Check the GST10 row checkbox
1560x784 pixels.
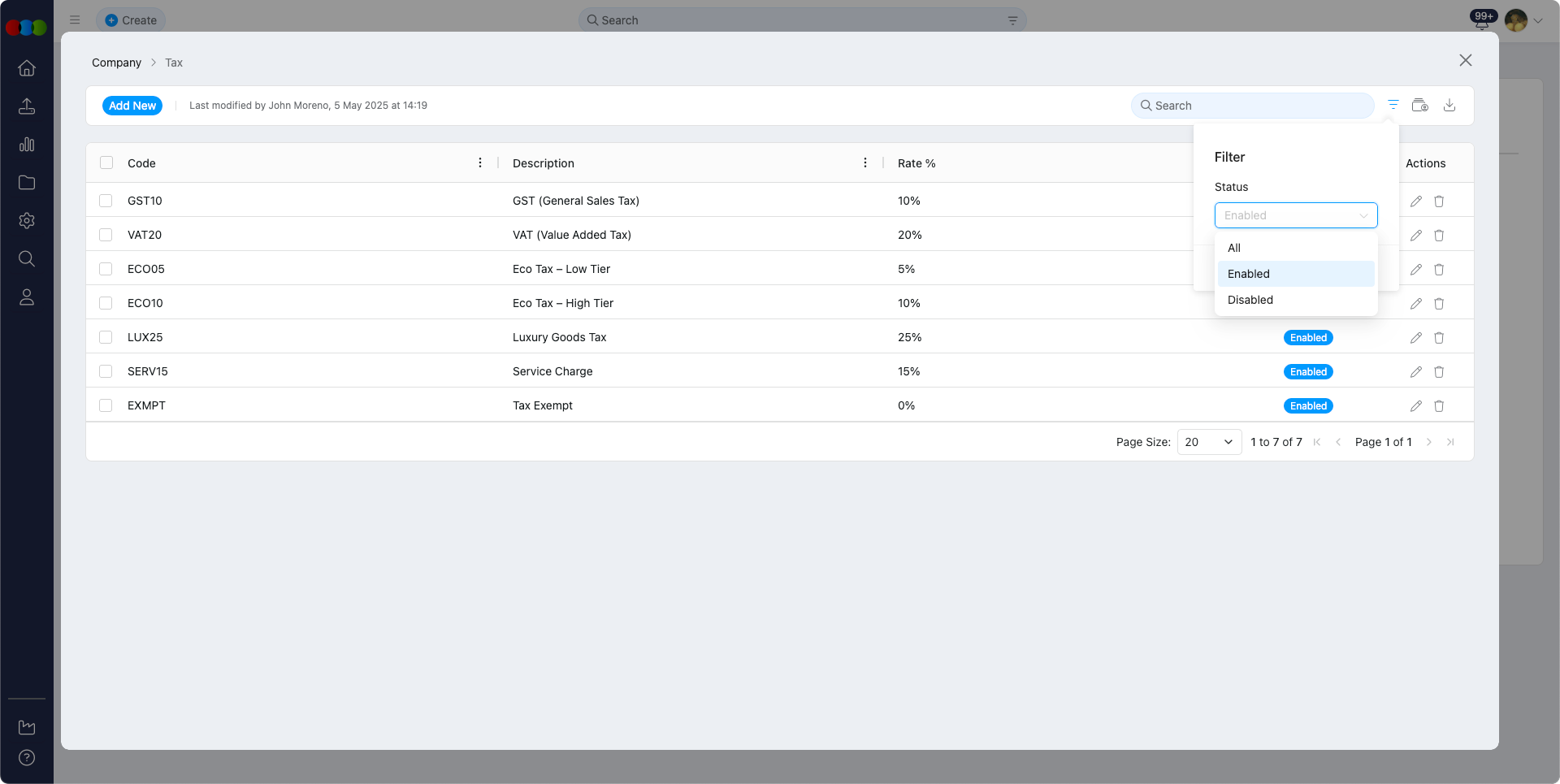106,201
